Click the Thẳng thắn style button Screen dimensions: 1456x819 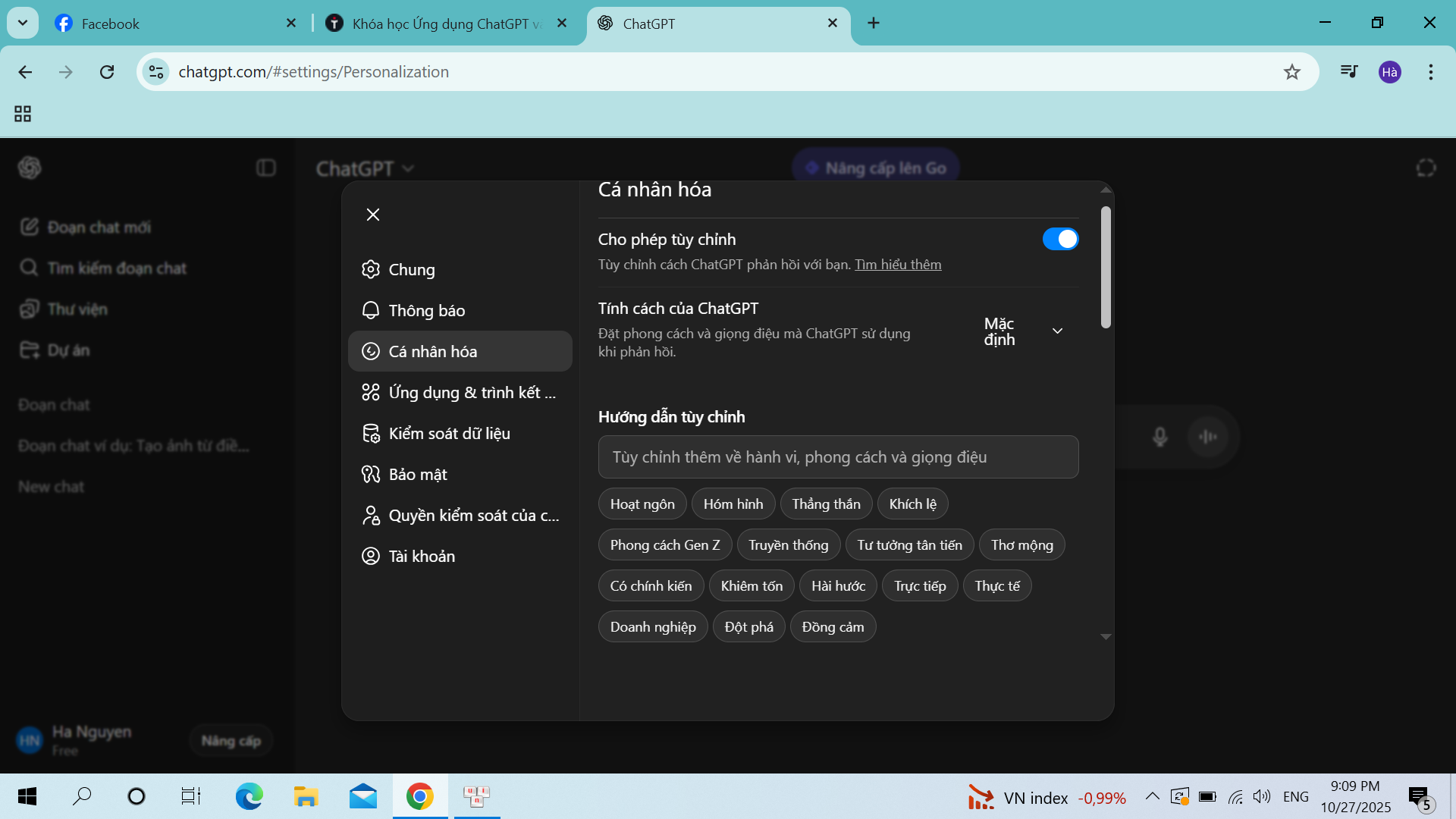point(826,504)
